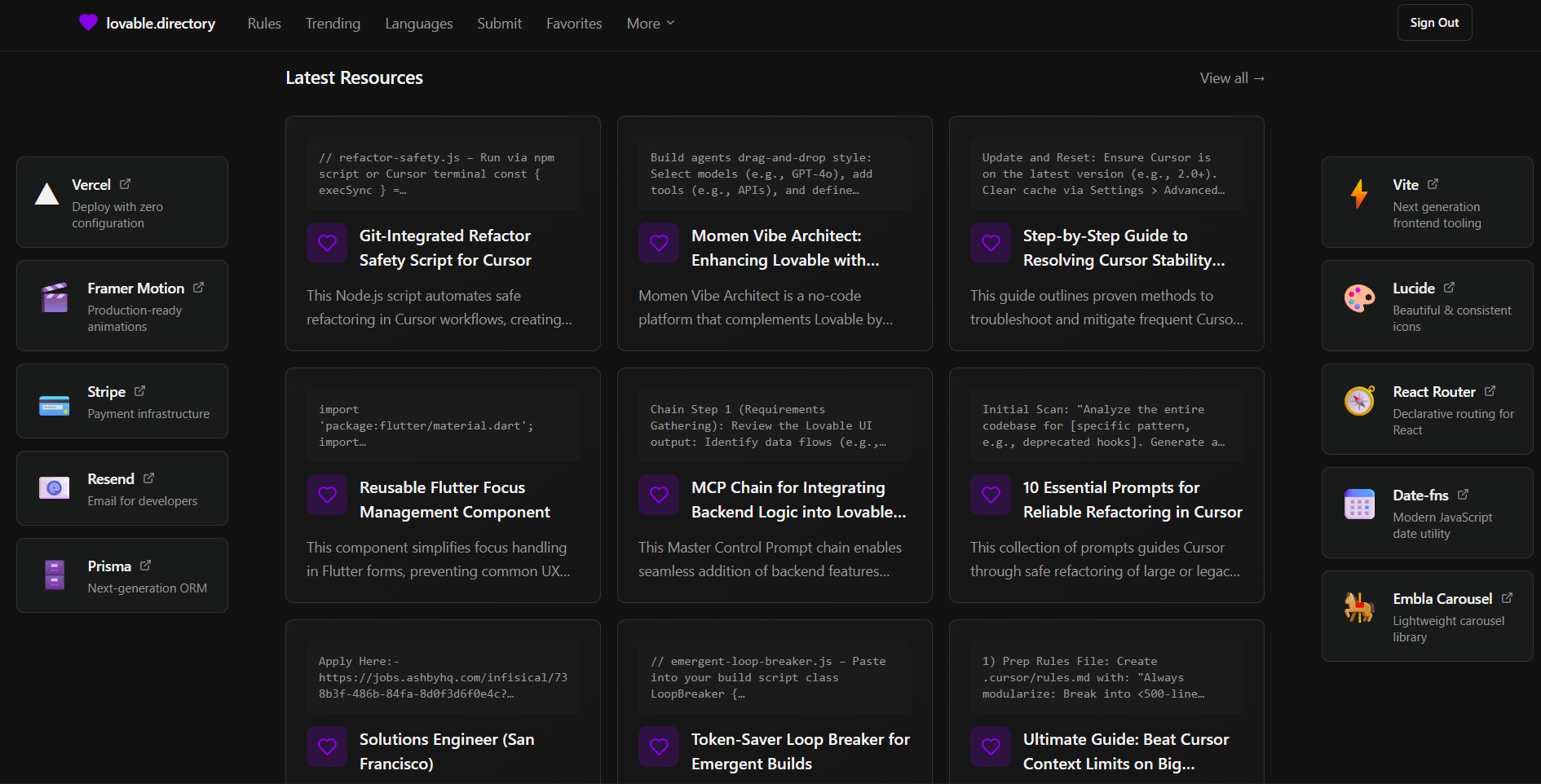Favorite the 10 Essential Prompts card

991,495
